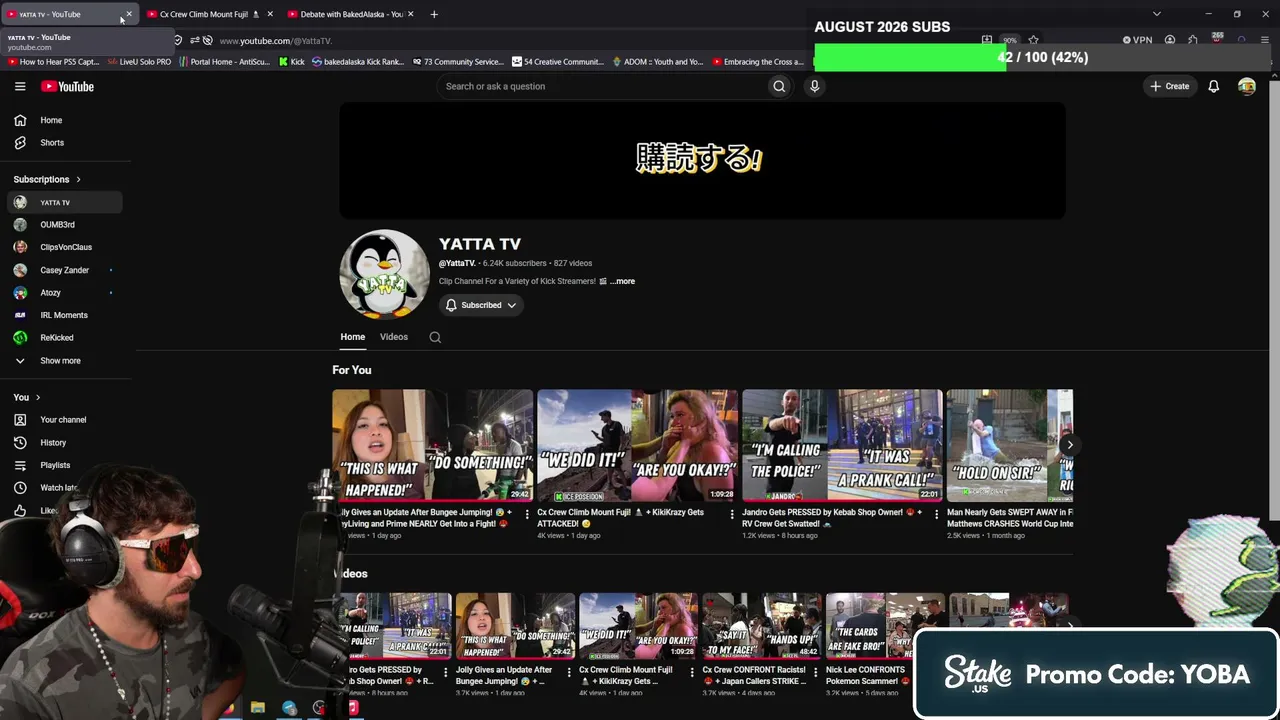Viewport: 1280px width, 720px height.
Task: Open the How to Hear PS5 Capt bookmark
Action: coord(53,62)
